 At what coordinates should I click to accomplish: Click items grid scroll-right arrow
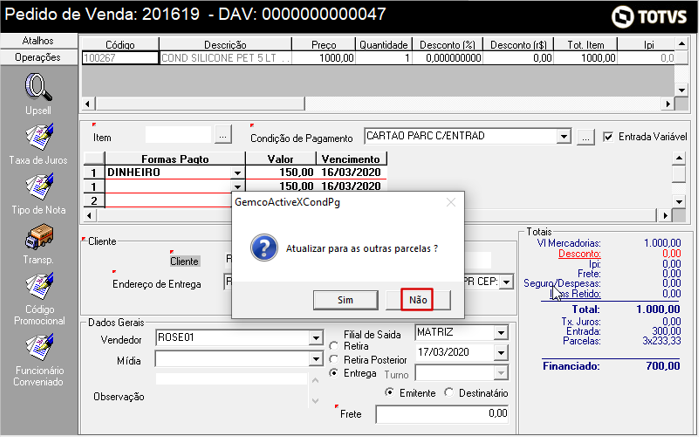[x=668, y=104]
